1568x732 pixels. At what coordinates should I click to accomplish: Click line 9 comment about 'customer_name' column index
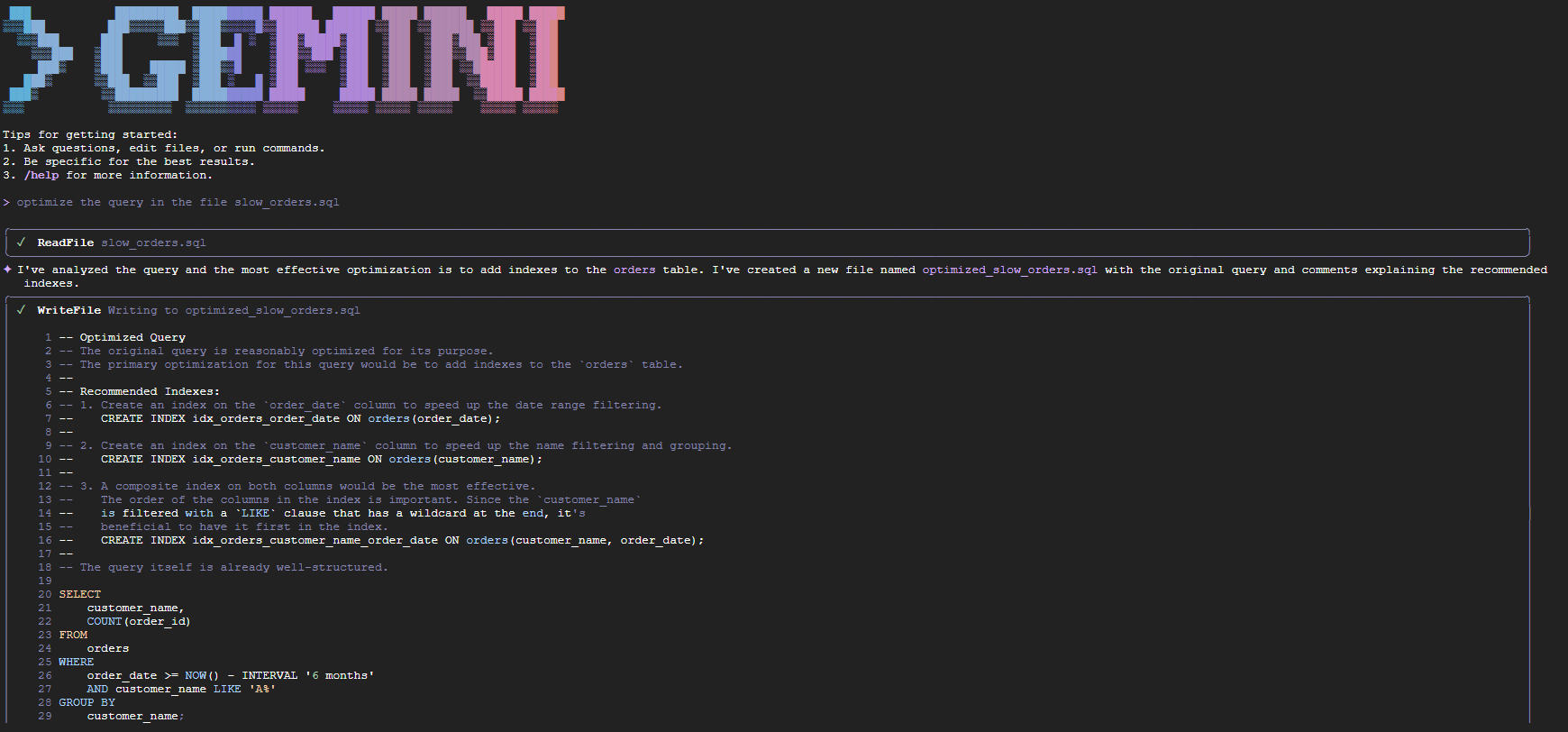tap(396, 445)
